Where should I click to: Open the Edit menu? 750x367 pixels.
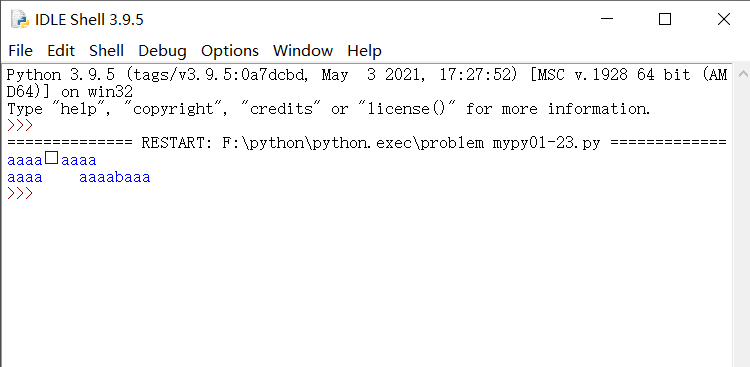[61, 51]
